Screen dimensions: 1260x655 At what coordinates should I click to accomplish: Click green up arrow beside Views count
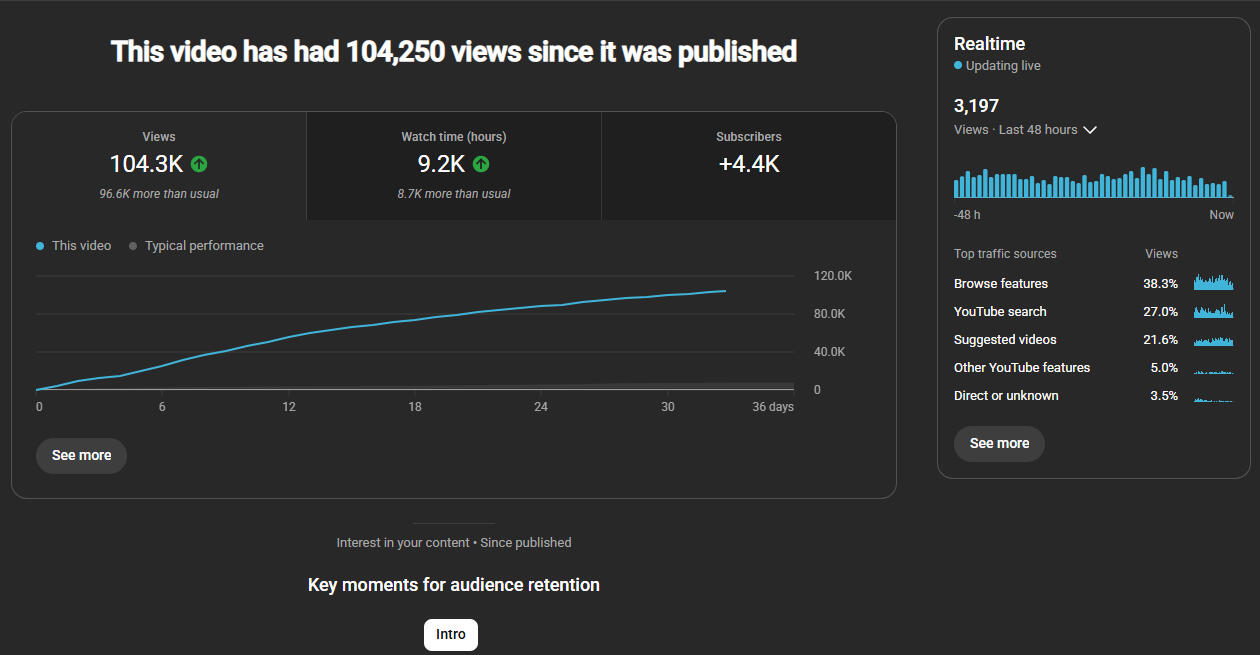[199, 164]
